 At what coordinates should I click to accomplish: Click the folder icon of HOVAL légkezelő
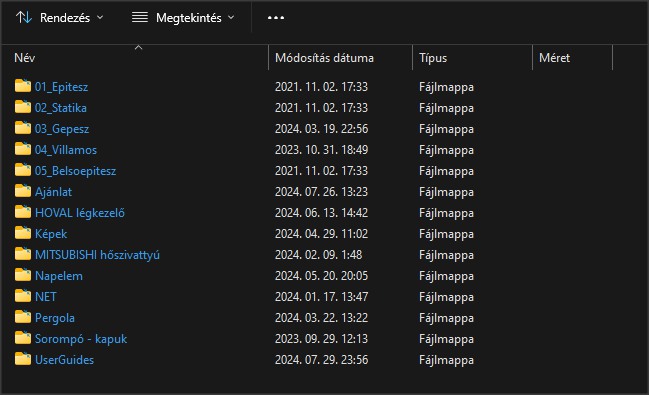23,212
